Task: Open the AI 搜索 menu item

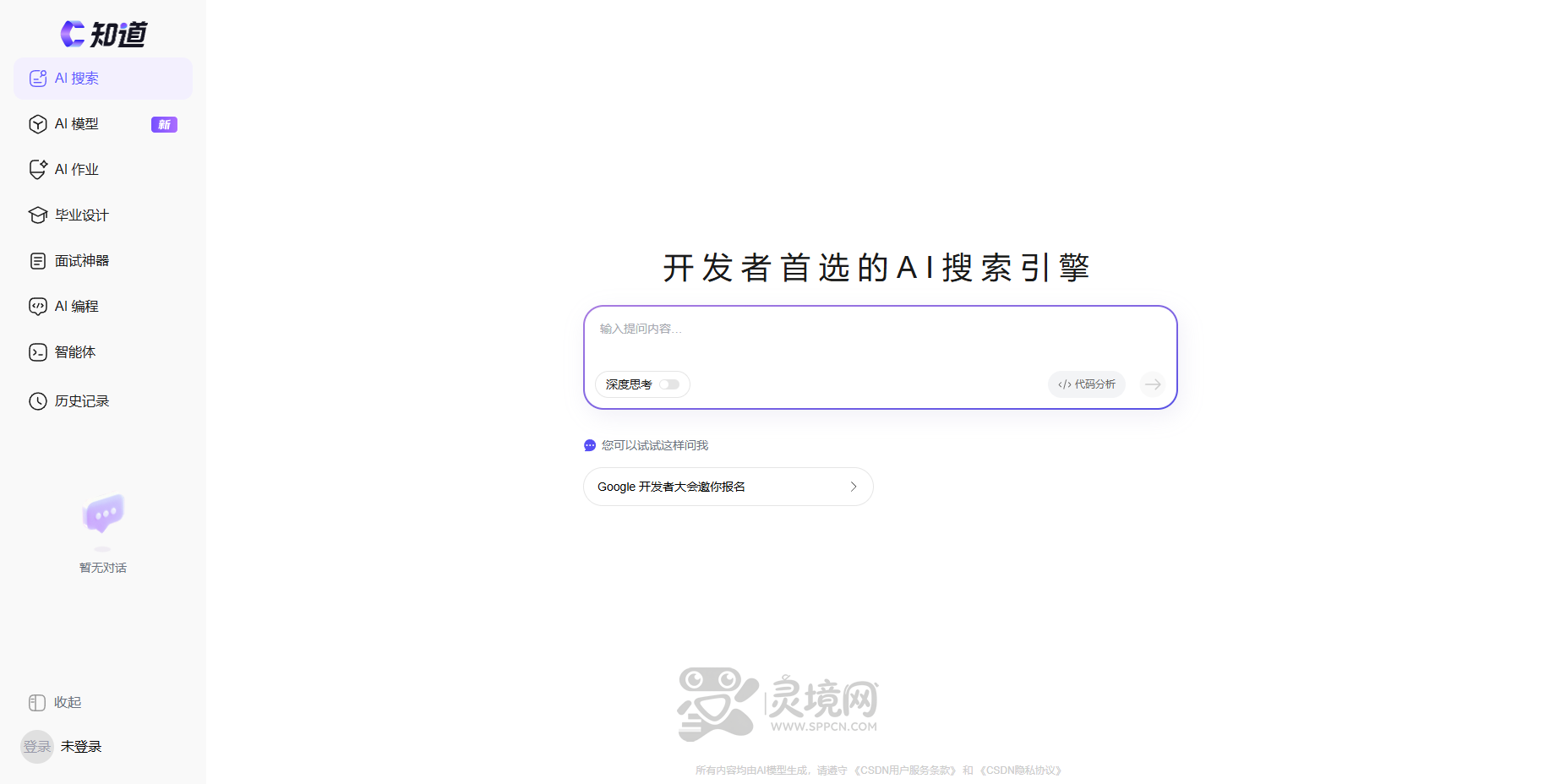Action: (103, 79)
